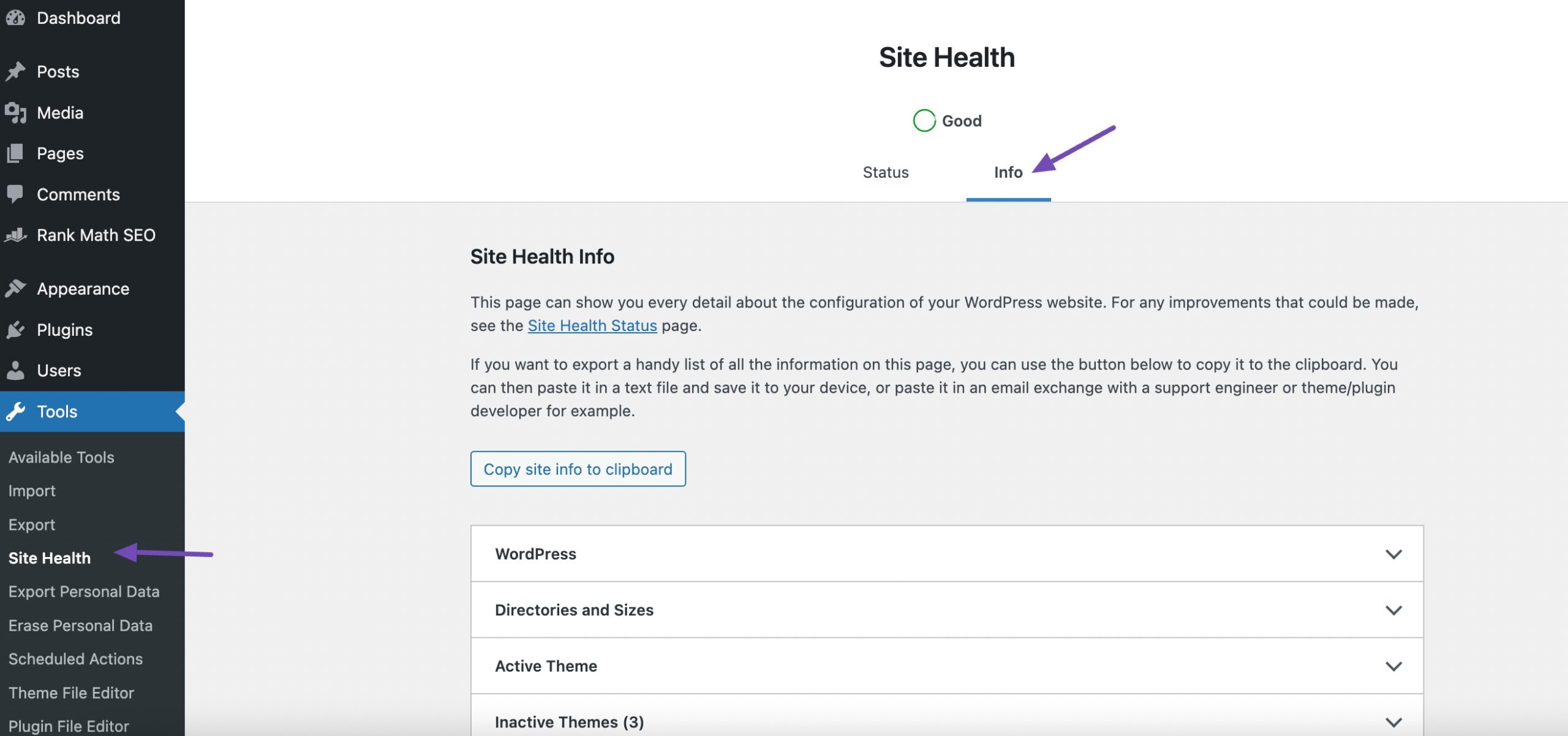Screen dimensions: 1568x736
Task: Expand the WordPress section
Action: point(1394,553)
